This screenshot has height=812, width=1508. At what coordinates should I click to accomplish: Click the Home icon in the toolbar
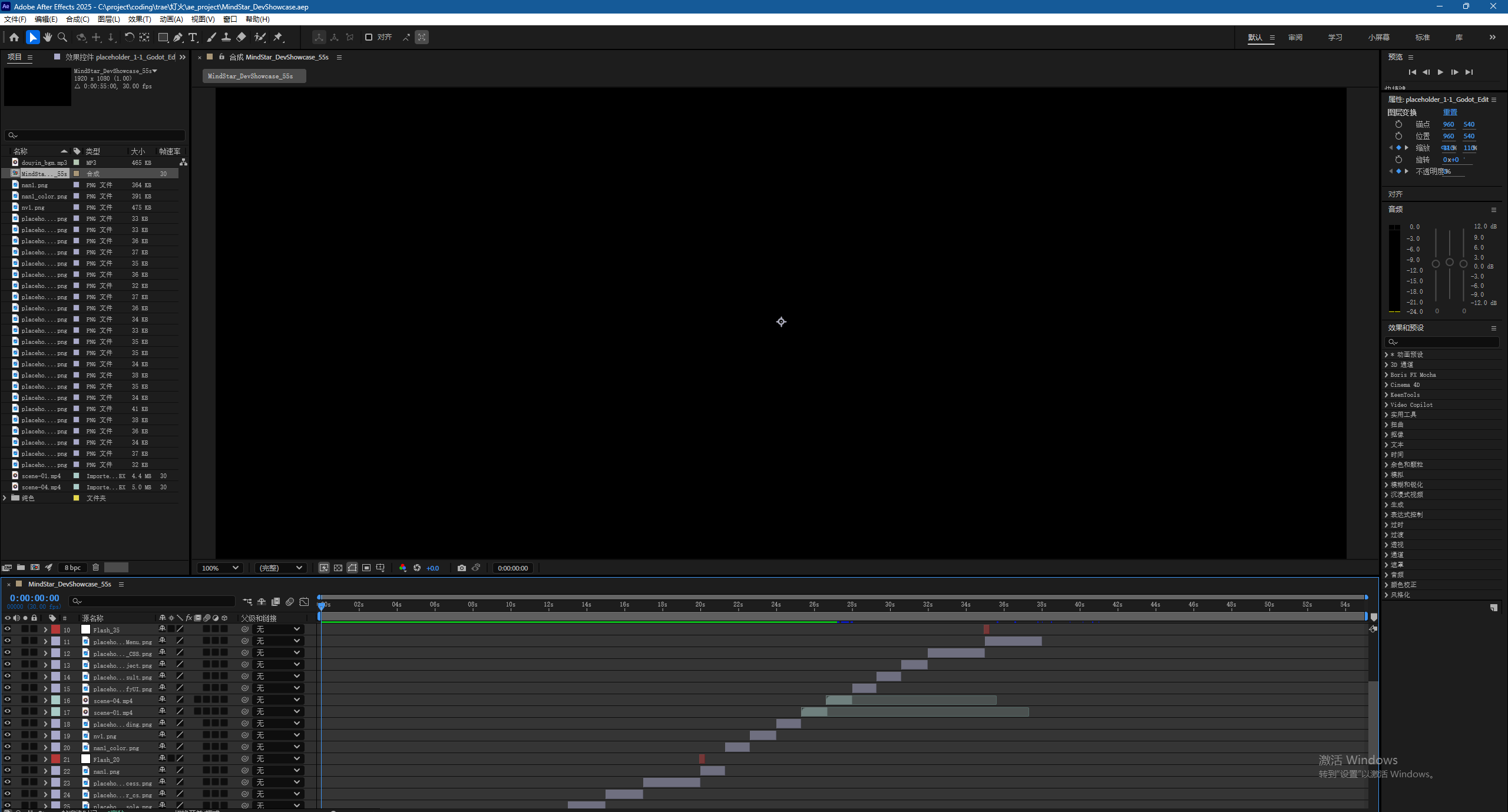tap(14, 37)
